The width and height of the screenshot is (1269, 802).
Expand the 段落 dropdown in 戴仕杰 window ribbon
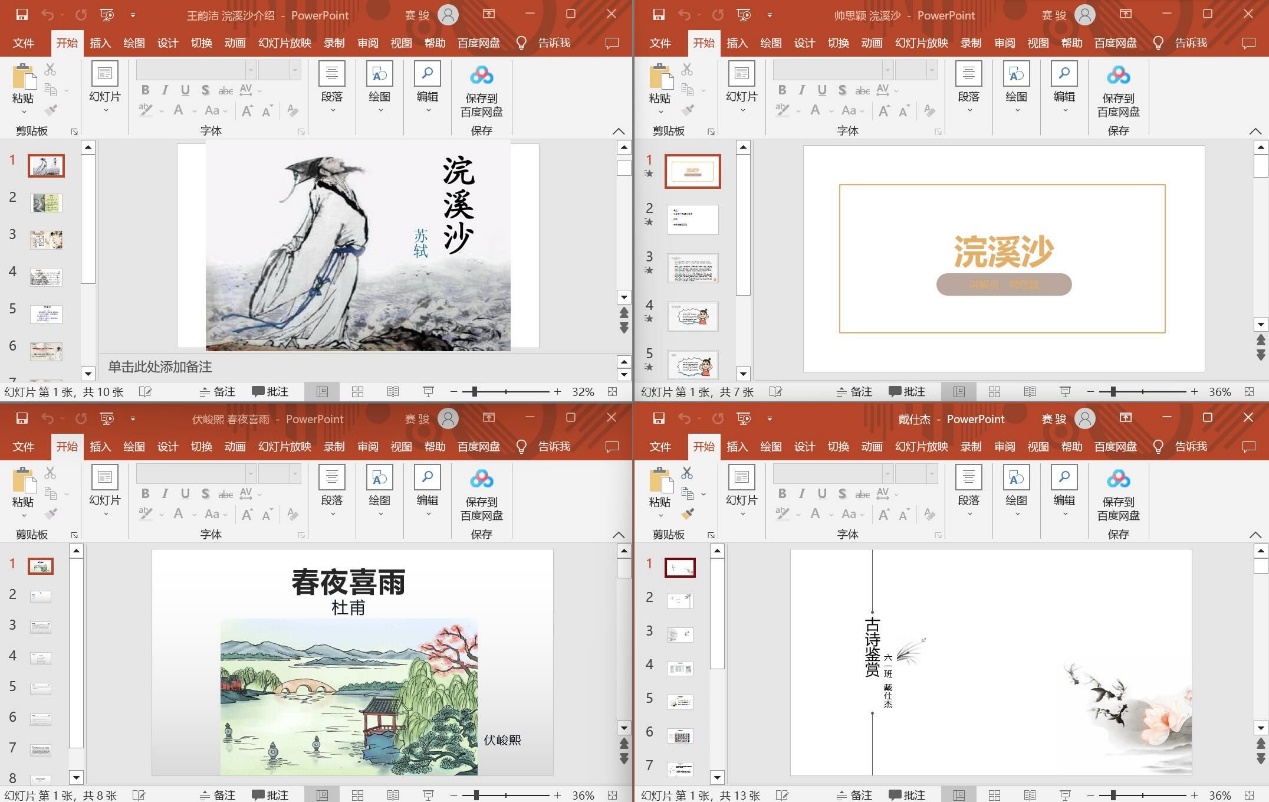click(968, 514)
